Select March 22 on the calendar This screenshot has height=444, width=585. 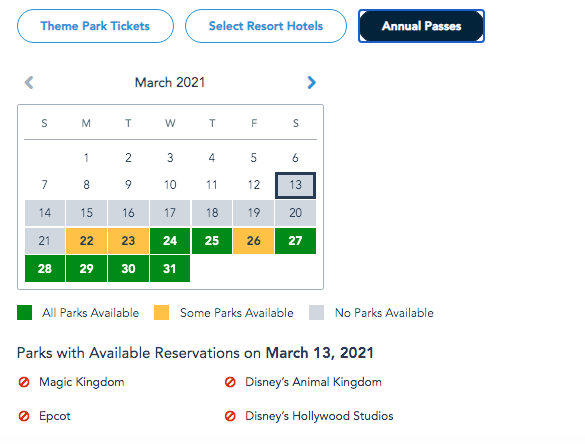(87, 241)
